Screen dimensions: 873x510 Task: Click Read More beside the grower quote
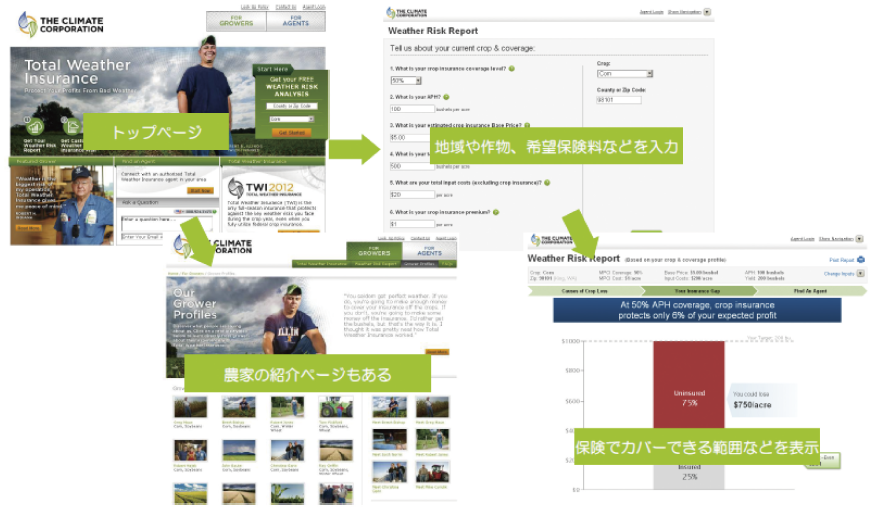point(436,352)
